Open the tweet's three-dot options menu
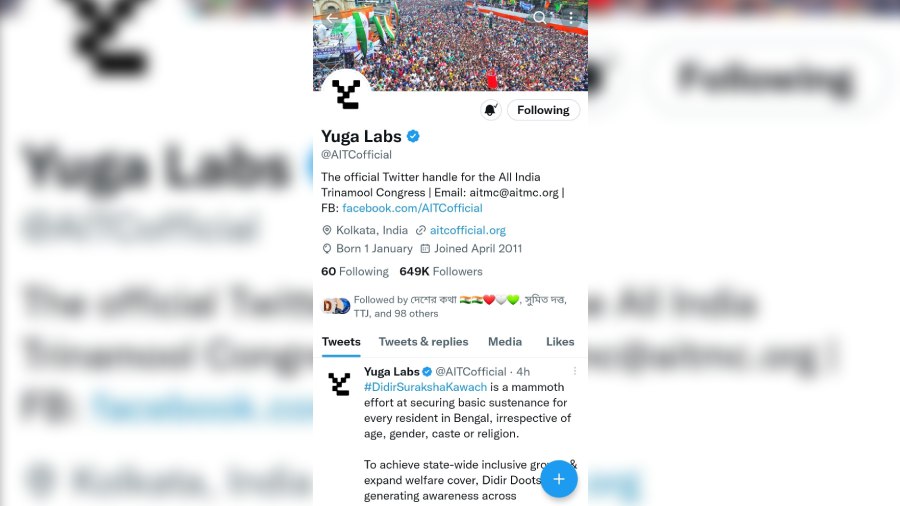Image resolution: width=900 pixels, height=506 pixels. point(575,371)
